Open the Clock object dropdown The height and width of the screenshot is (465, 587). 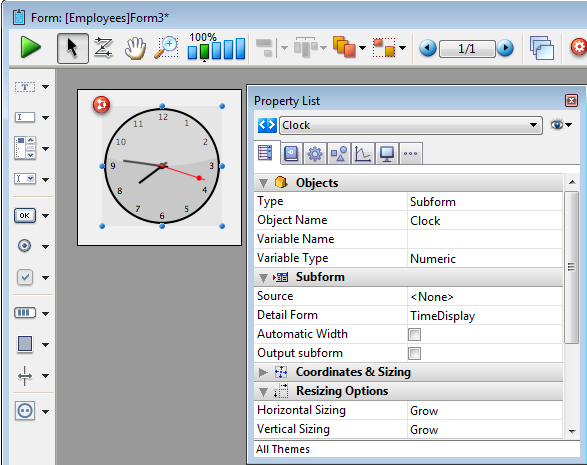tap(411, 125)
